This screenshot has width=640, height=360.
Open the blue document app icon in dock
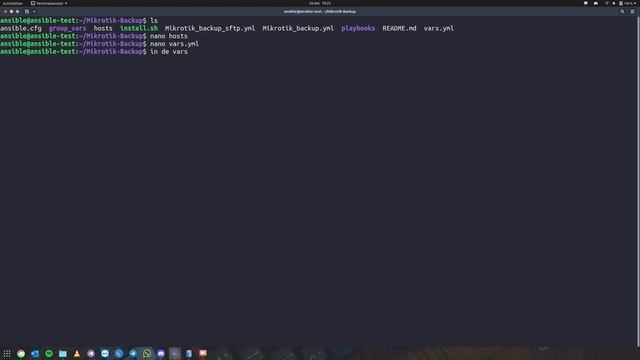pyautogui.click(x=189, y=353)
